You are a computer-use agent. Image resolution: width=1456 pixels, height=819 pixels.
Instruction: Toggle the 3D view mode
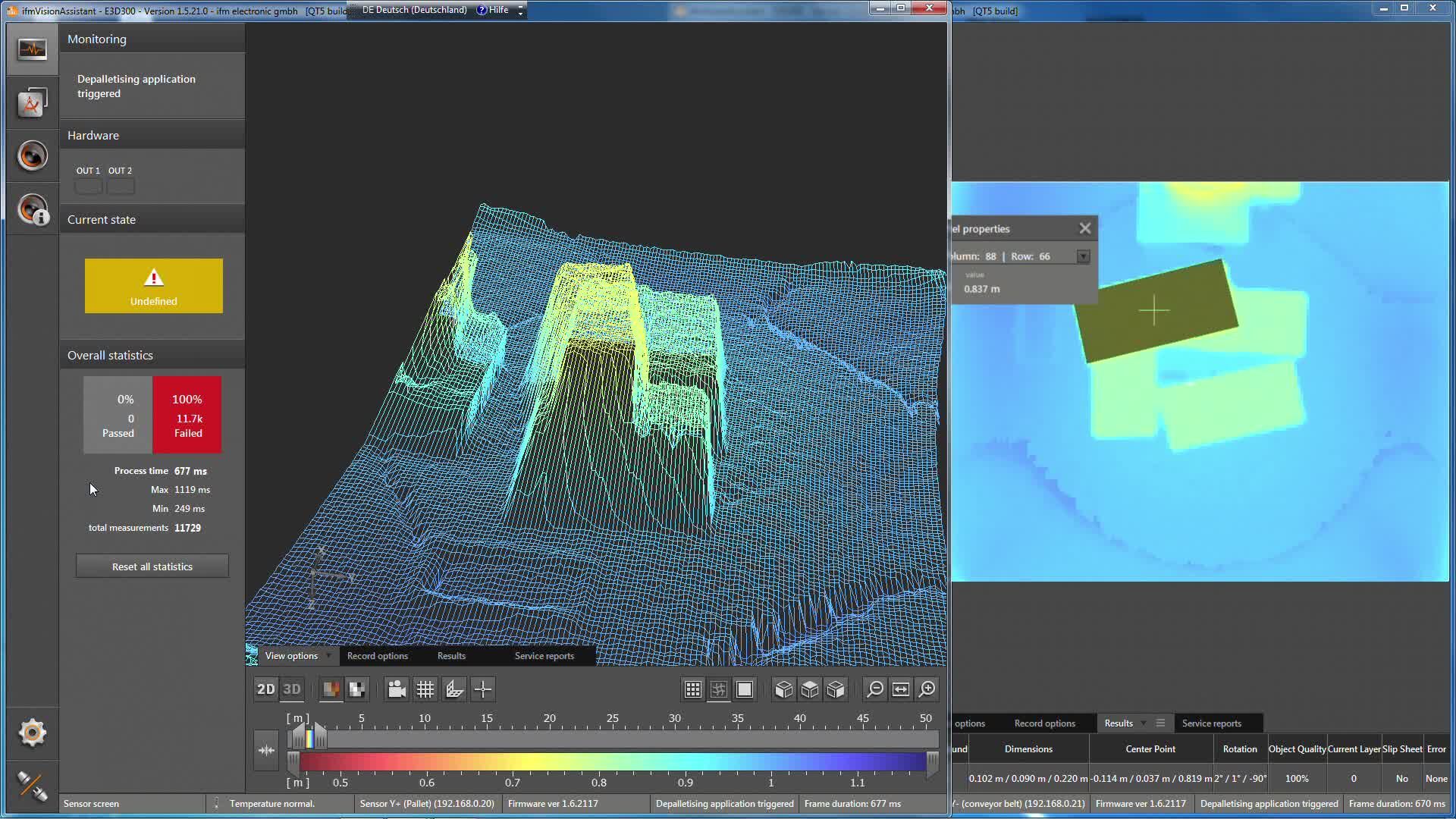pos(292,689)
